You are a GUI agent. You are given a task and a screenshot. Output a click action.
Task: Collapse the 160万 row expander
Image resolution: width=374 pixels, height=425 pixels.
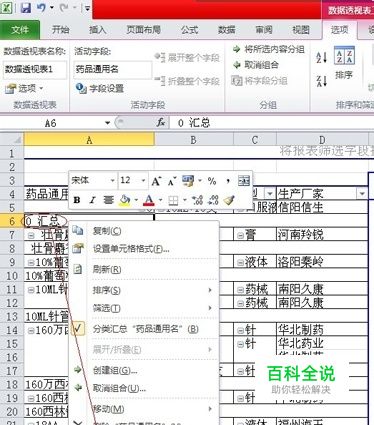click(31, 331)
